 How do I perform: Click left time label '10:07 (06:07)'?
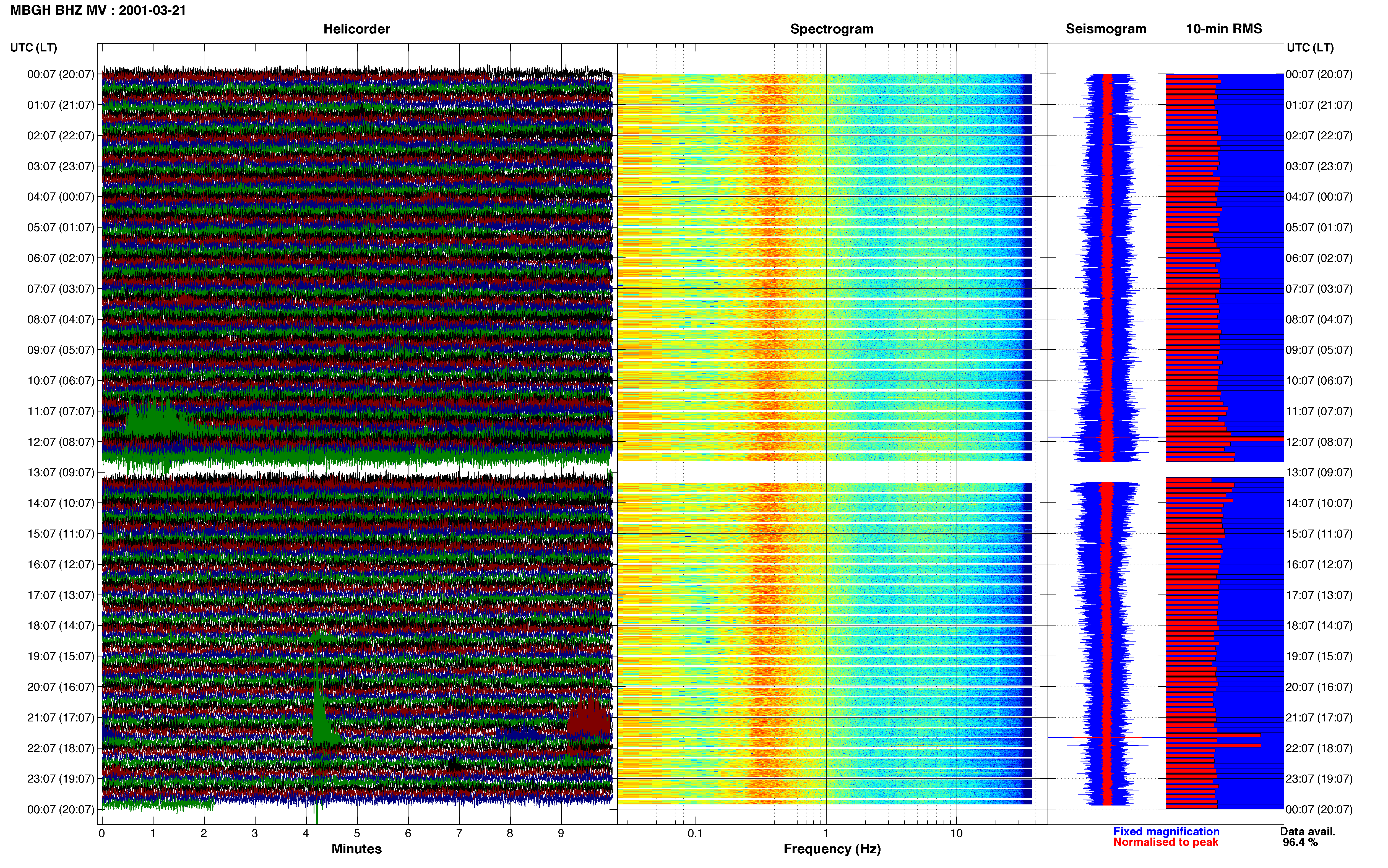point(61,380)
